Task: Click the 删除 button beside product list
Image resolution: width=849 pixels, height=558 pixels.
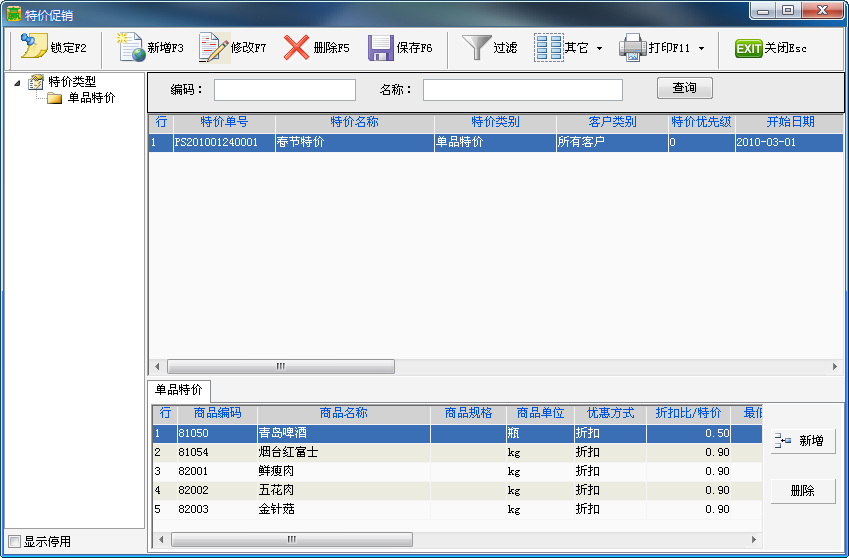Action: point(803,491)
